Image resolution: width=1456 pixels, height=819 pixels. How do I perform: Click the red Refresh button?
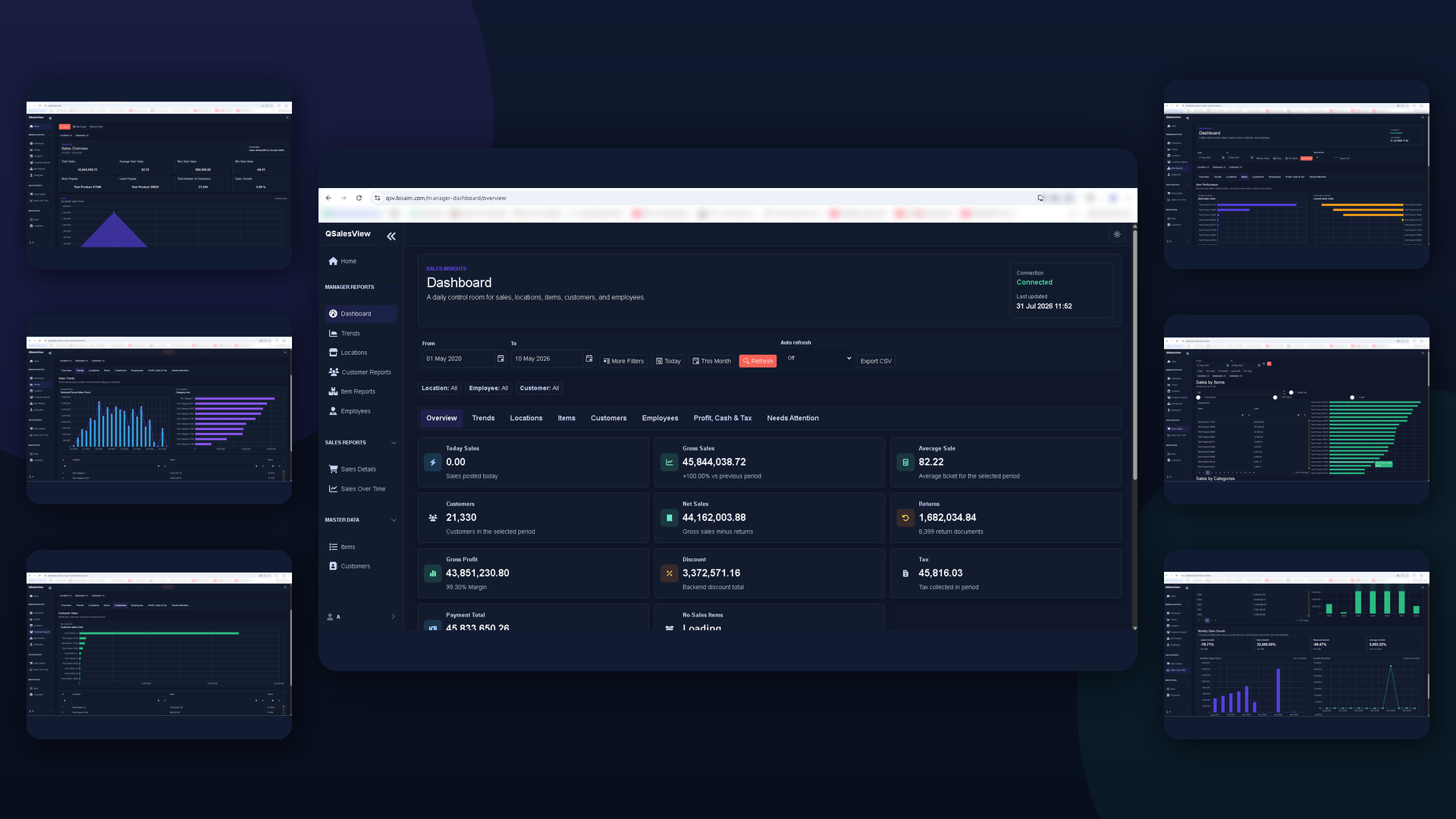[x=758, y=361]
